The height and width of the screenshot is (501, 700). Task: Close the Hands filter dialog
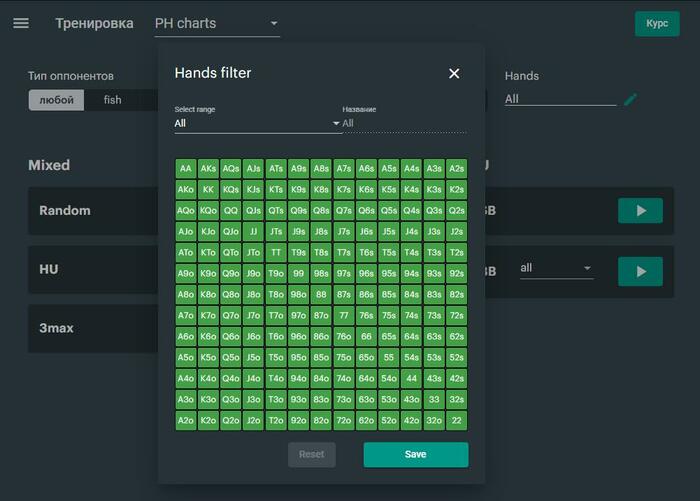[454, 74]
